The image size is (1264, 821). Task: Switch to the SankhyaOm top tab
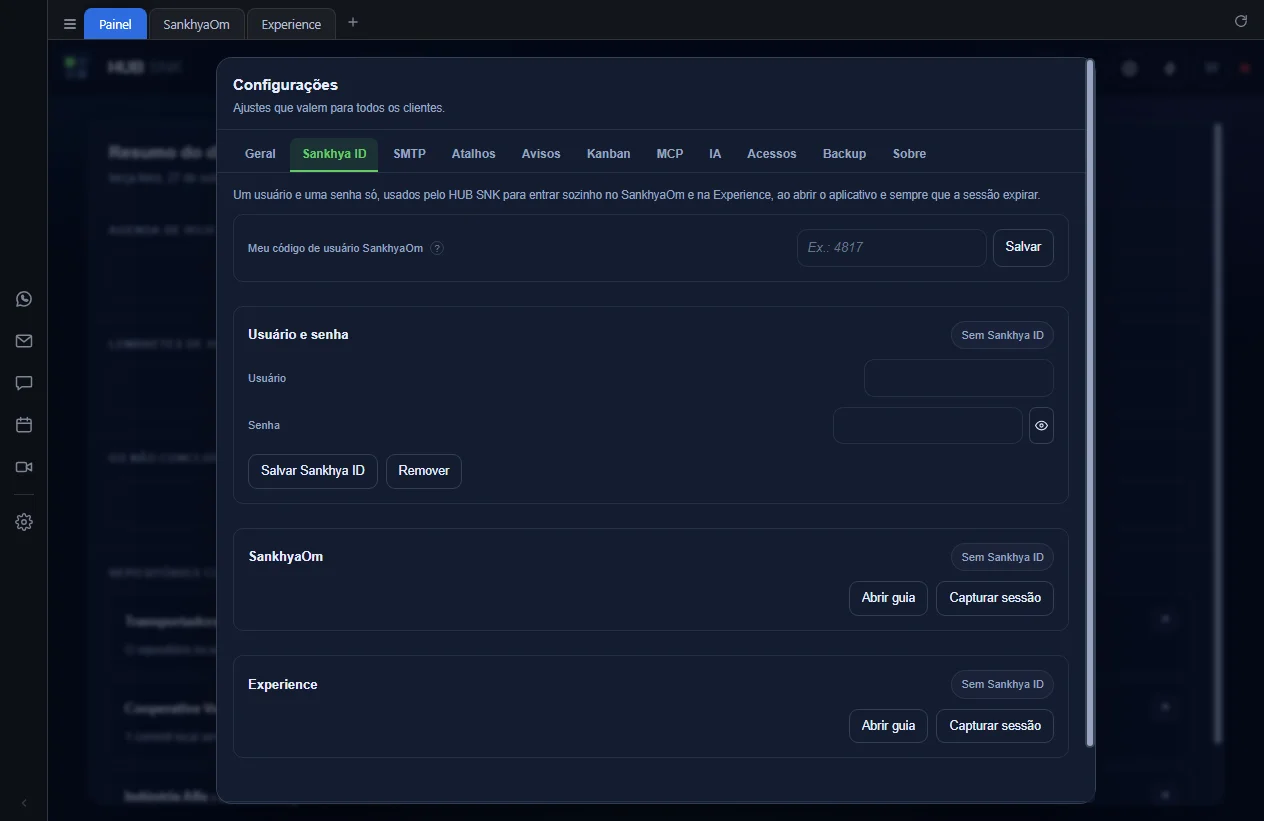pos(196,24)
